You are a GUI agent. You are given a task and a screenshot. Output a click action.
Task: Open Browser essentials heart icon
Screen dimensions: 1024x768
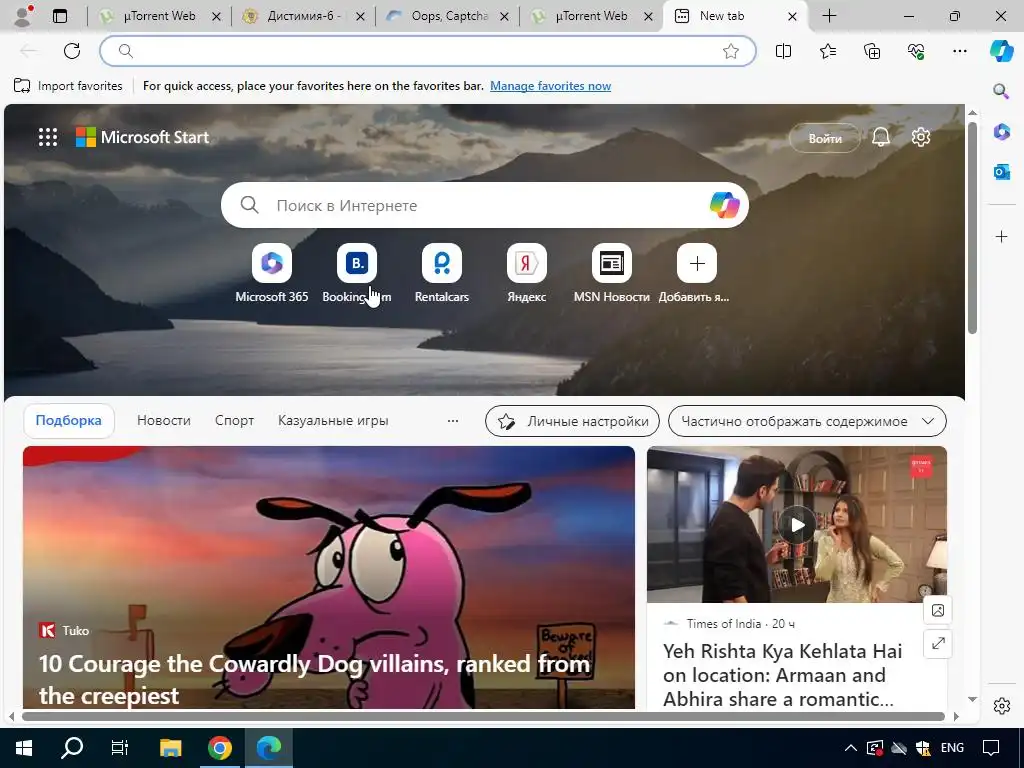pos(916,51)
